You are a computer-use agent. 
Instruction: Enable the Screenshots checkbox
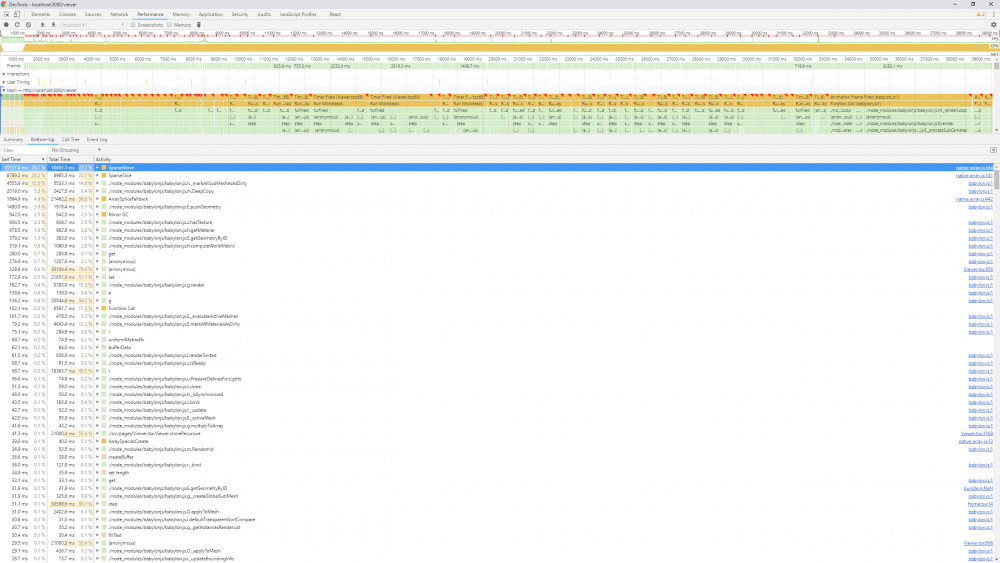pyautogui.click(x=135, y=24)
